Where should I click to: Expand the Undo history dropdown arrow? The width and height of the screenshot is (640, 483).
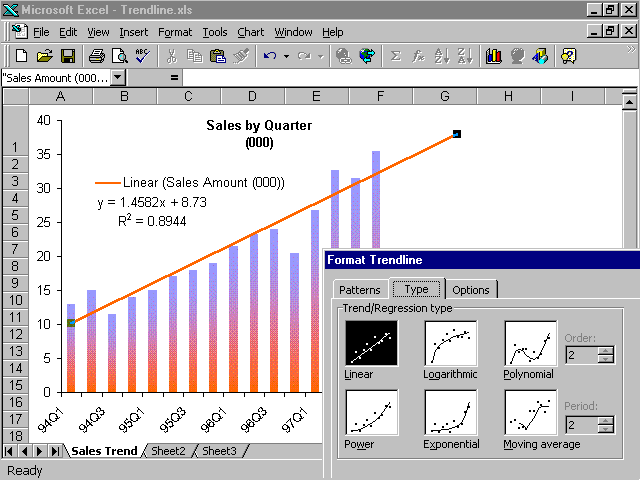[x=286, y=56]
